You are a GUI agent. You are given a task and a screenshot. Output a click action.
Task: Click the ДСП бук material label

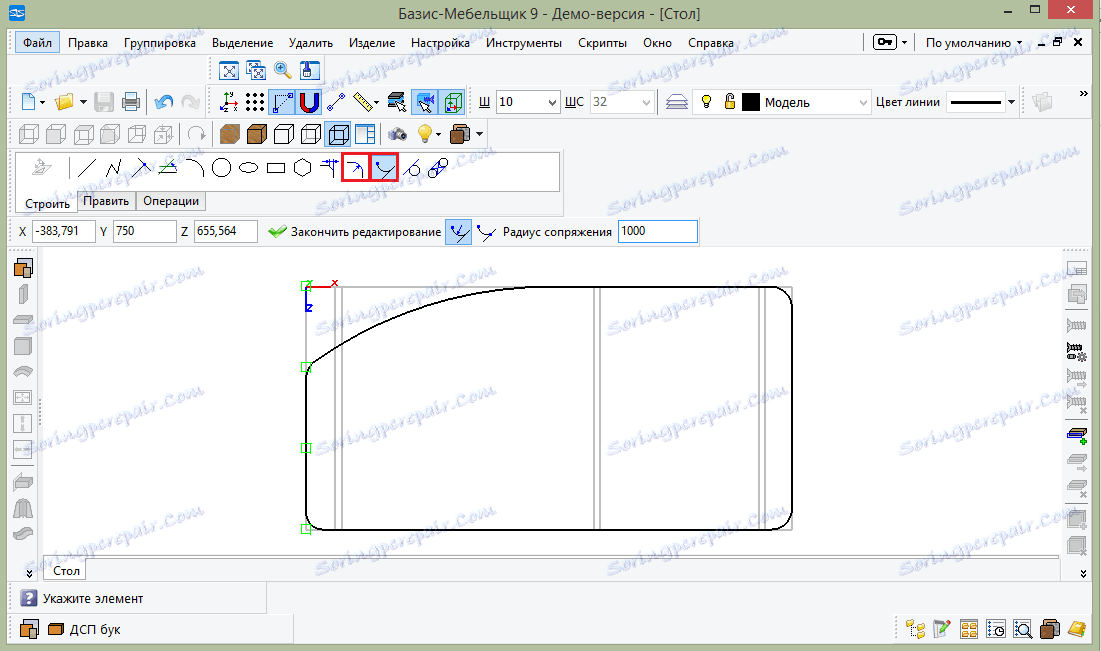pyautogui.click(x=95, y=629)
